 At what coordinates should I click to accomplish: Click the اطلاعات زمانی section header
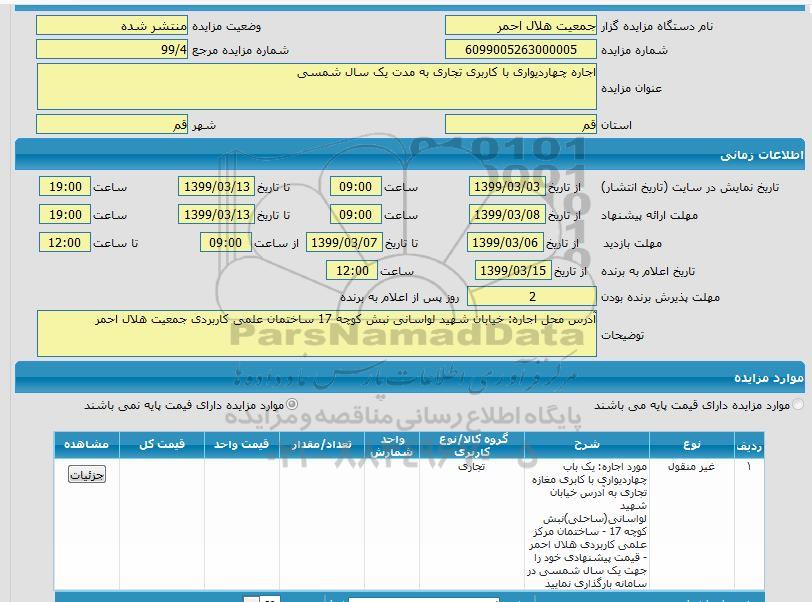coord(409,155)
